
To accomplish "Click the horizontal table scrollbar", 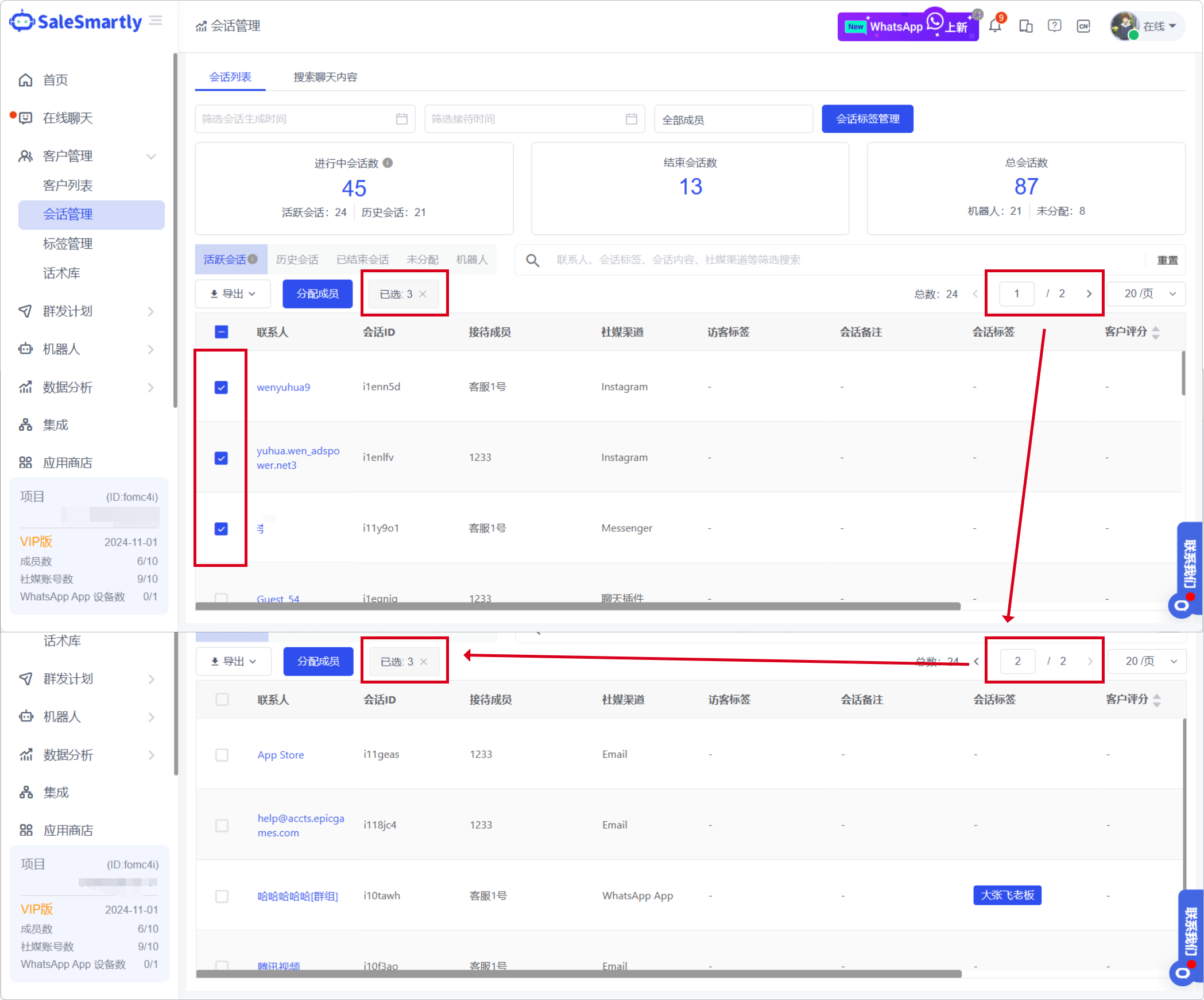I will pos(577,606).
